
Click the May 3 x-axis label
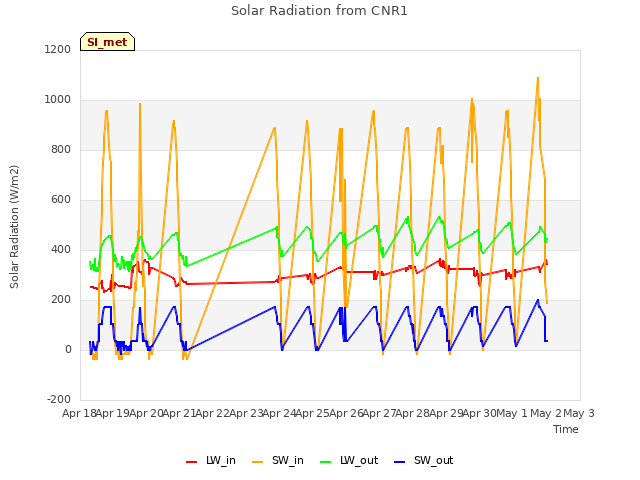[579, 413]
